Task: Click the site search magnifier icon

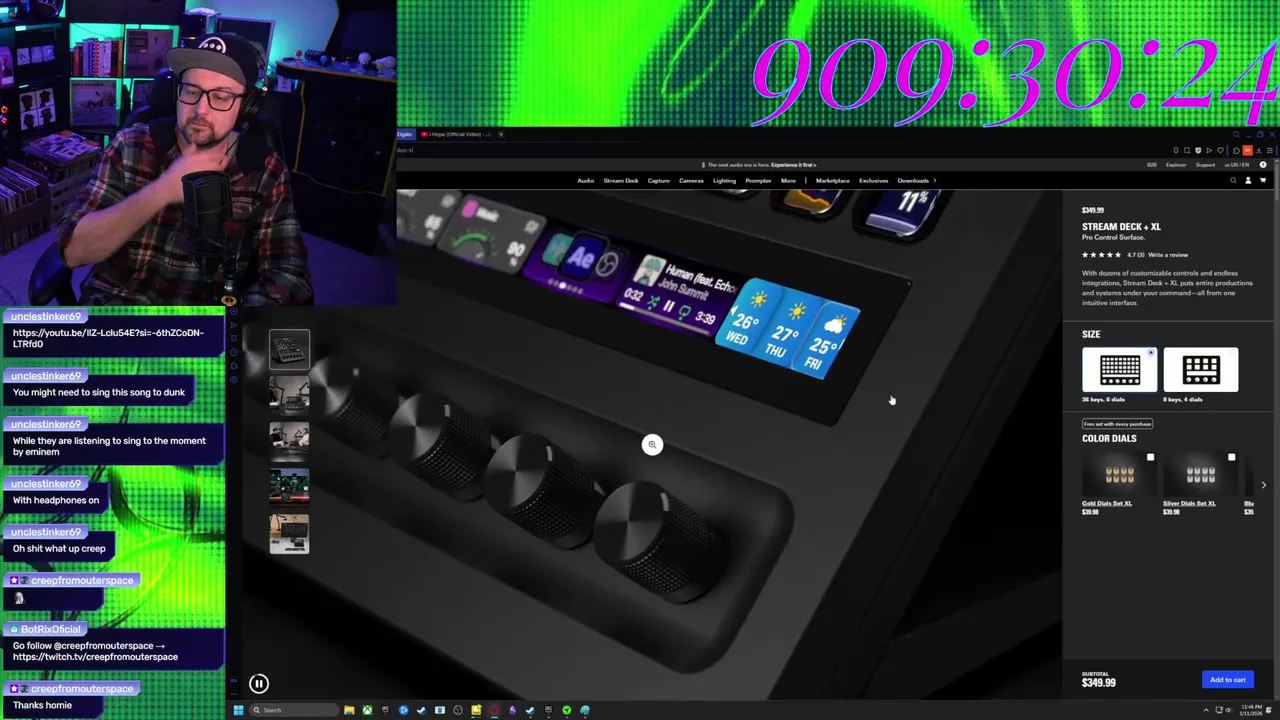Action: 1233,181
